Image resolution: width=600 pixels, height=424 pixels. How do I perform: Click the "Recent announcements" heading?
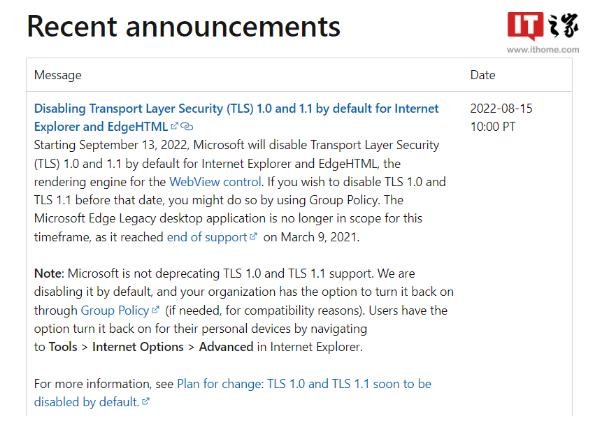[183, 26]
